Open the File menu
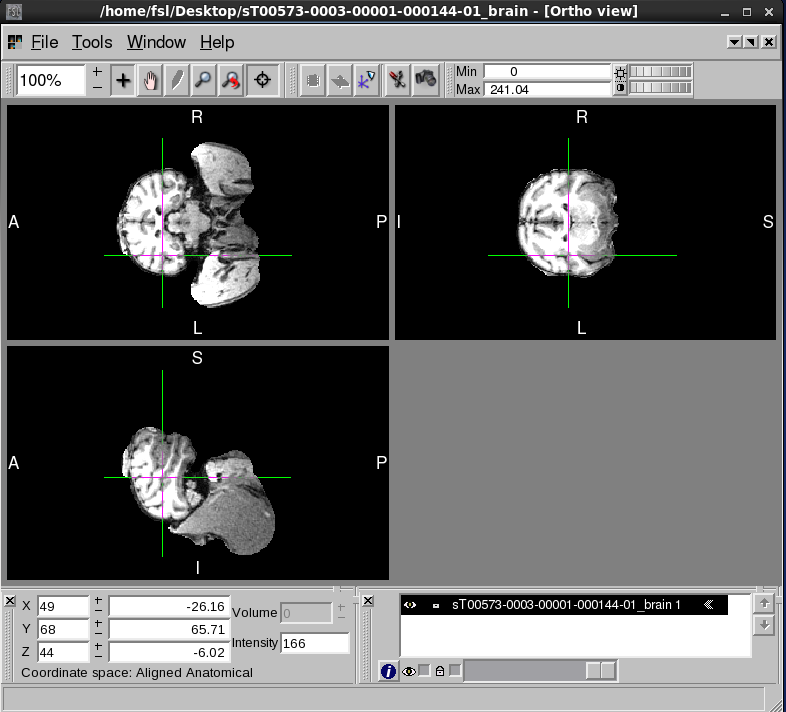 click(x=45, y=42)
